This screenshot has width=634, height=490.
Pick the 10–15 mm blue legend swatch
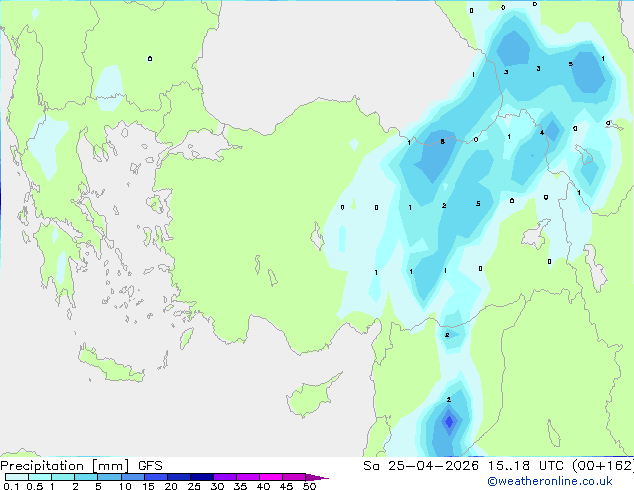(132, 477)
